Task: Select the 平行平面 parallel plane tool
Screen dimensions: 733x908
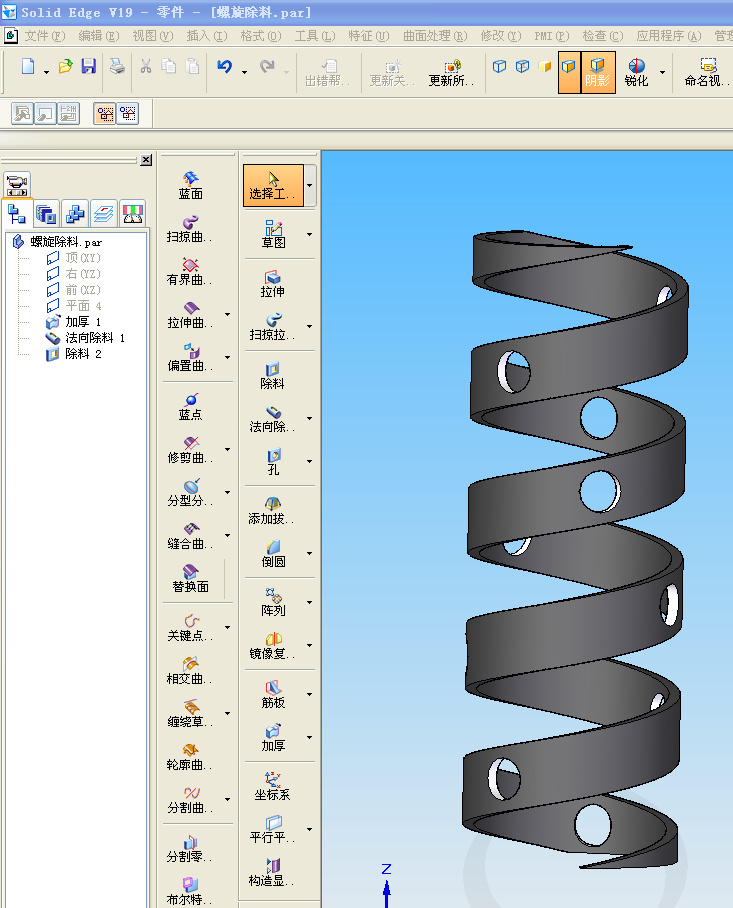Action: click(273, 829)
